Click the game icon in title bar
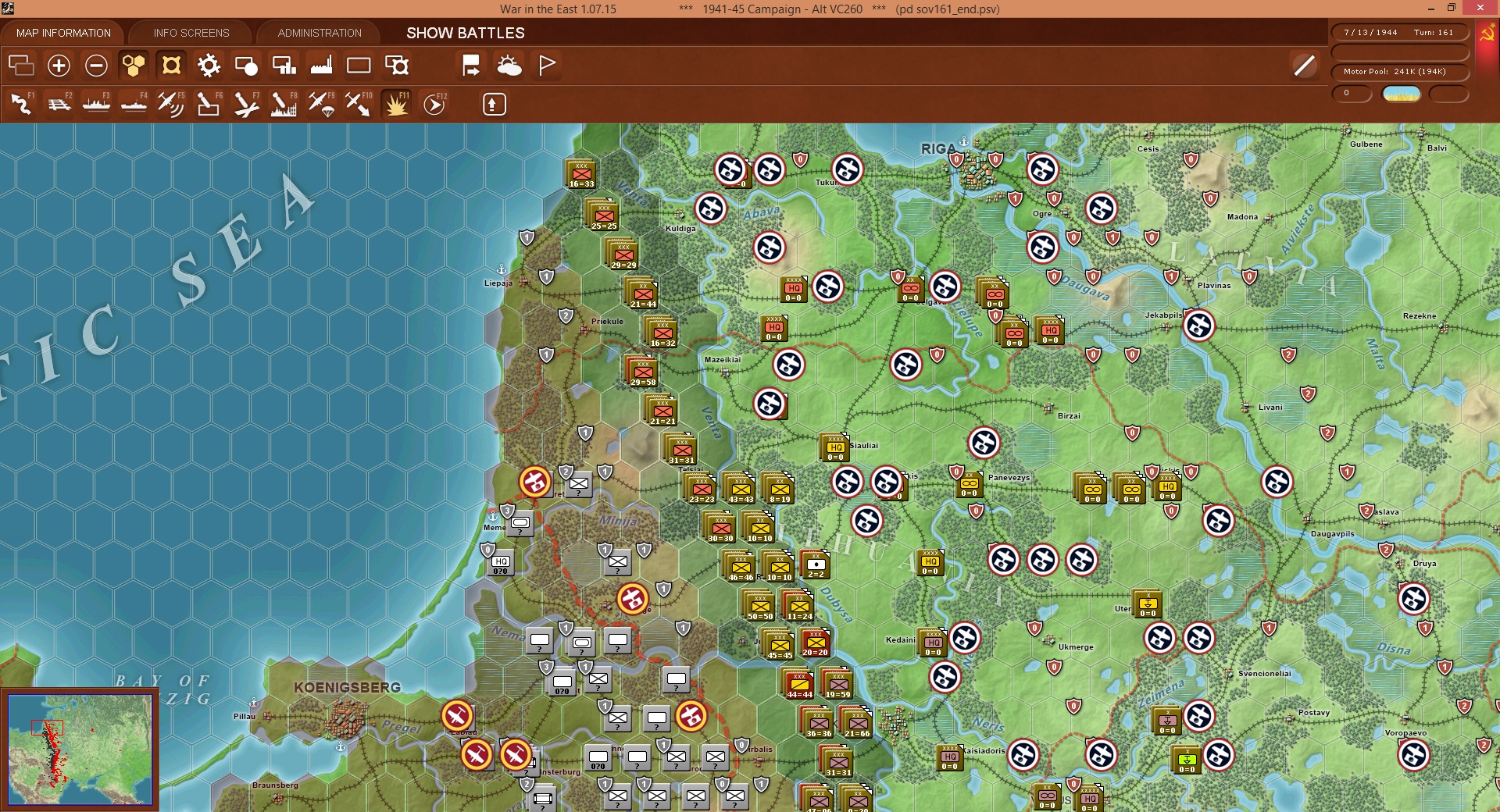 pyautogui.click(x=8, y=9)
